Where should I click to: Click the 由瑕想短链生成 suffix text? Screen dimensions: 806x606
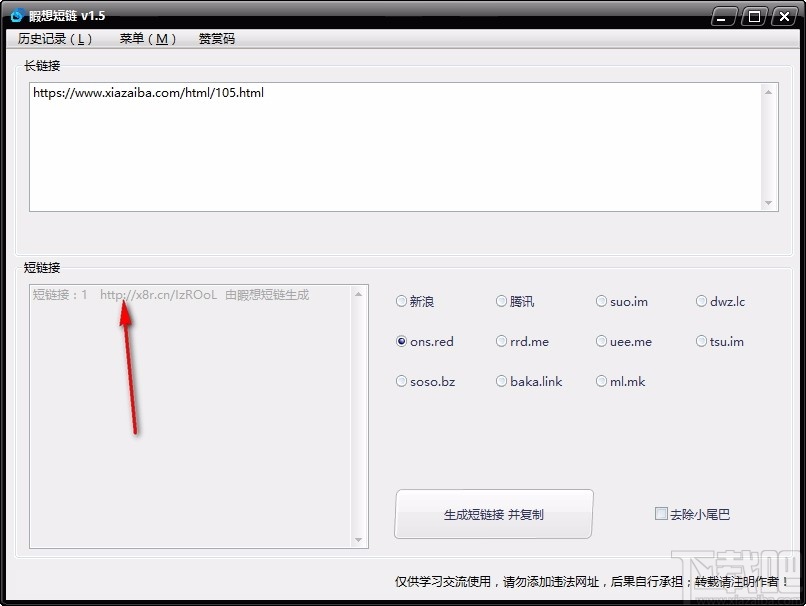tap(267, 295)
